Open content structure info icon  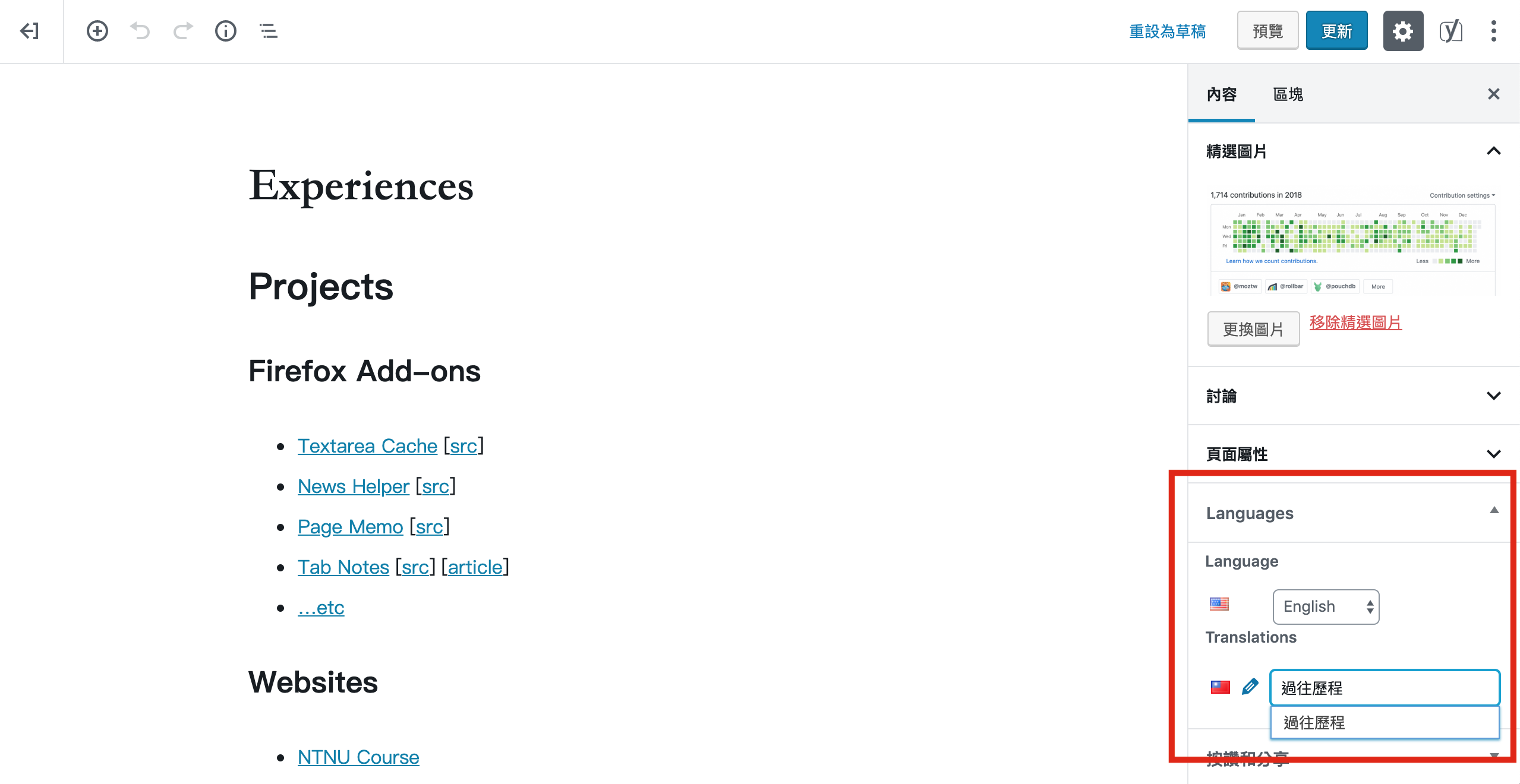[x=226, y=31]
